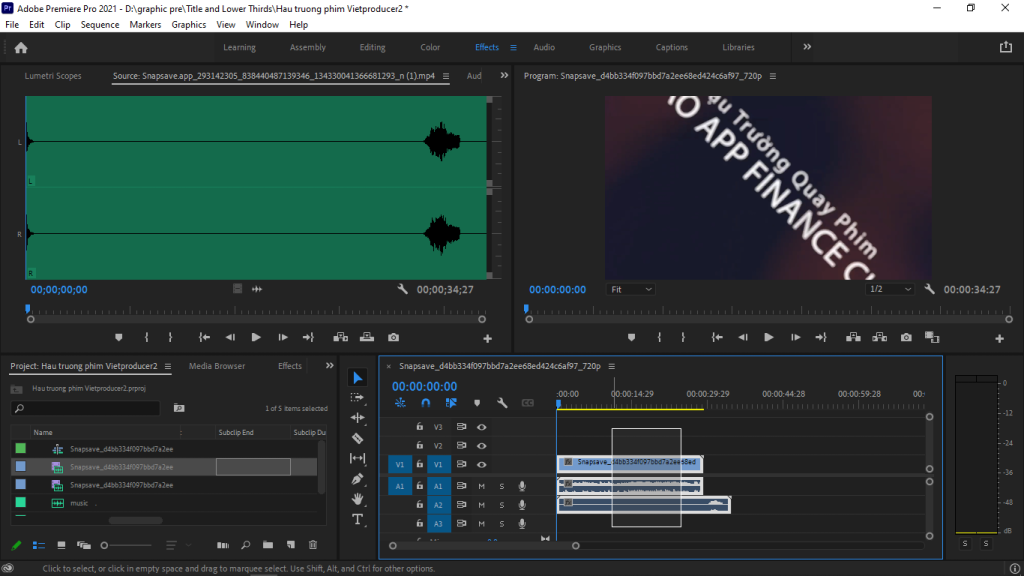Image resolution: width=1024 pixels, height=576 pixels.
Task: Expand the workspace overflow chevron
Action: coord(807,47)
